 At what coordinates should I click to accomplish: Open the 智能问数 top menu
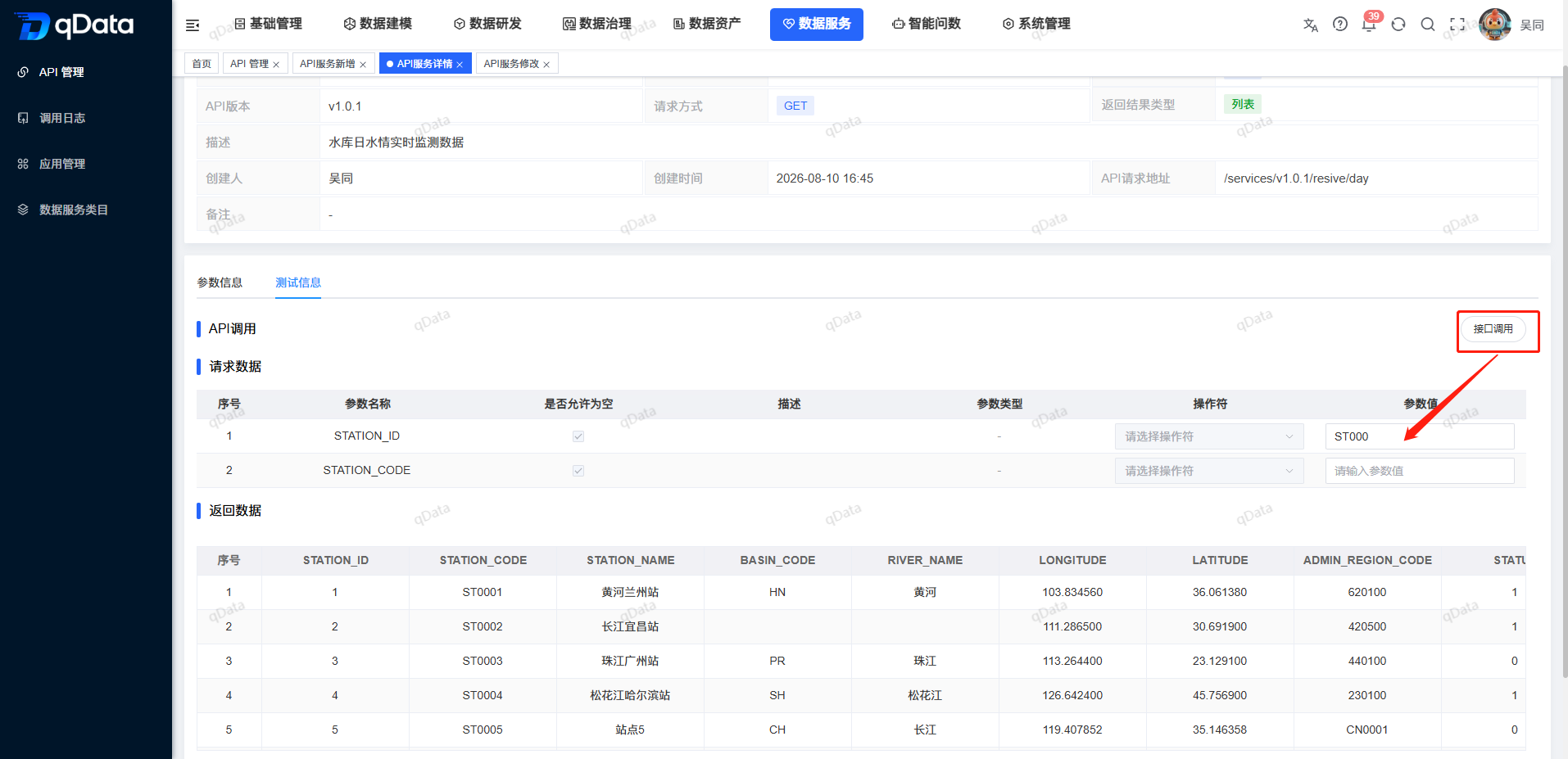927,24
